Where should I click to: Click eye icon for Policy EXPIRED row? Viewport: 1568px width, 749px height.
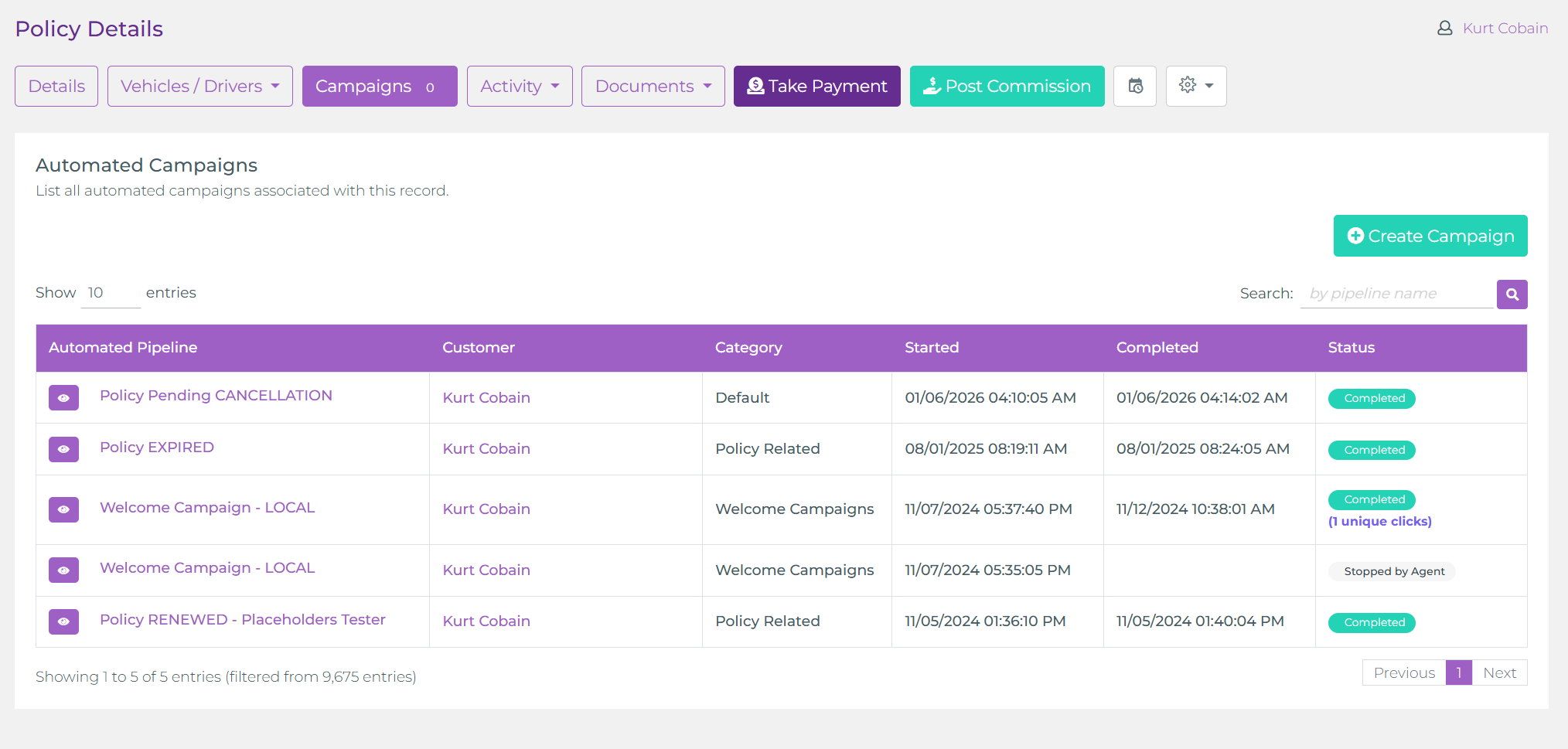63,449
